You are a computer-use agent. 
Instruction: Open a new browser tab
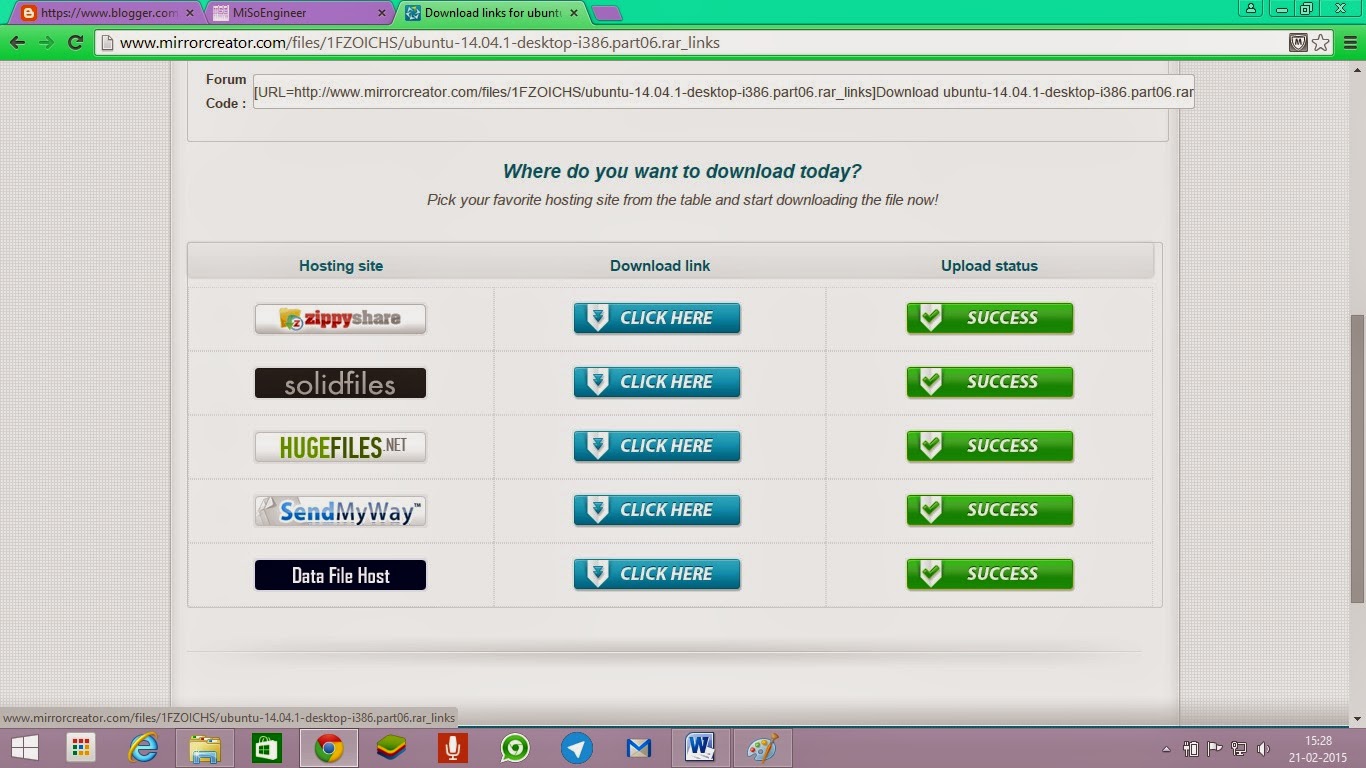[606, 13]
